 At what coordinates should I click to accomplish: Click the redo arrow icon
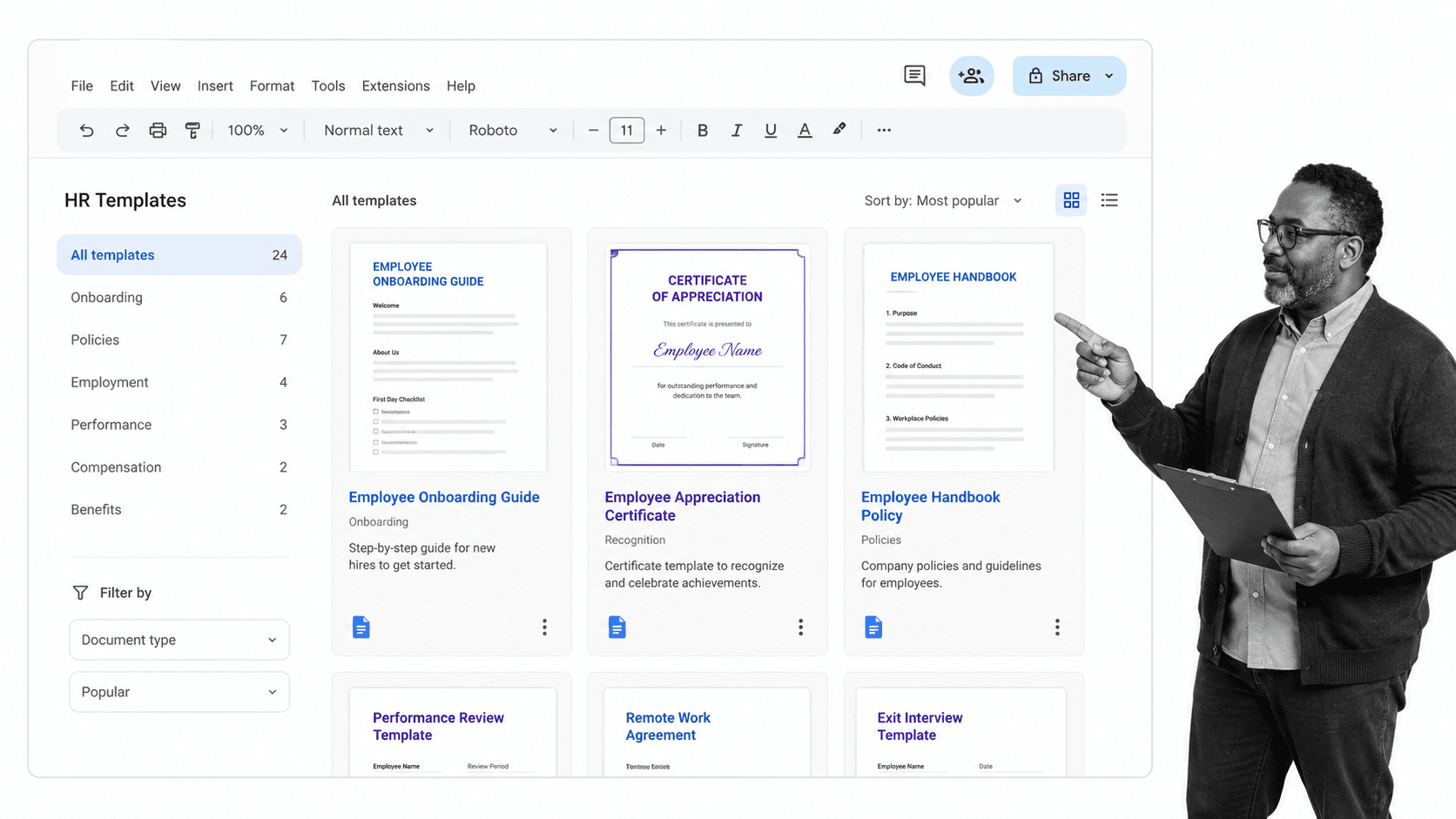[122, 131]
